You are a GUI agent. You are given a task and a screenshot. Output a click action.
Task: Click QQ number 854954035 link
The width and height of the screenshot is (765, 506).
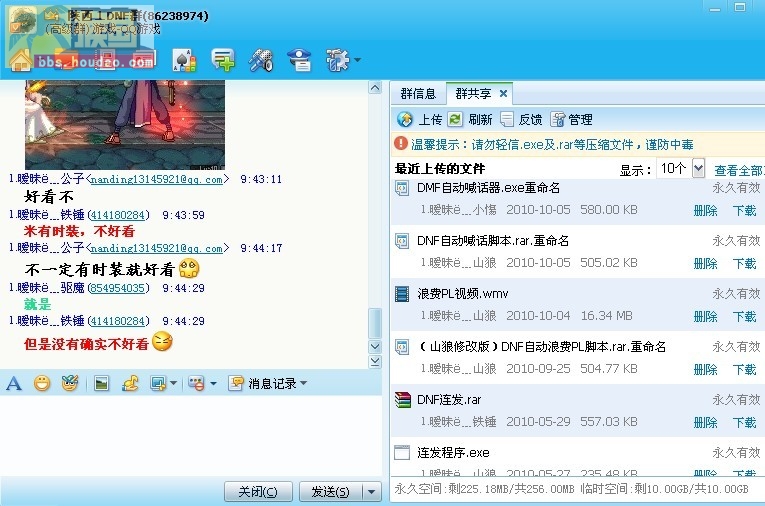(118, 288)
